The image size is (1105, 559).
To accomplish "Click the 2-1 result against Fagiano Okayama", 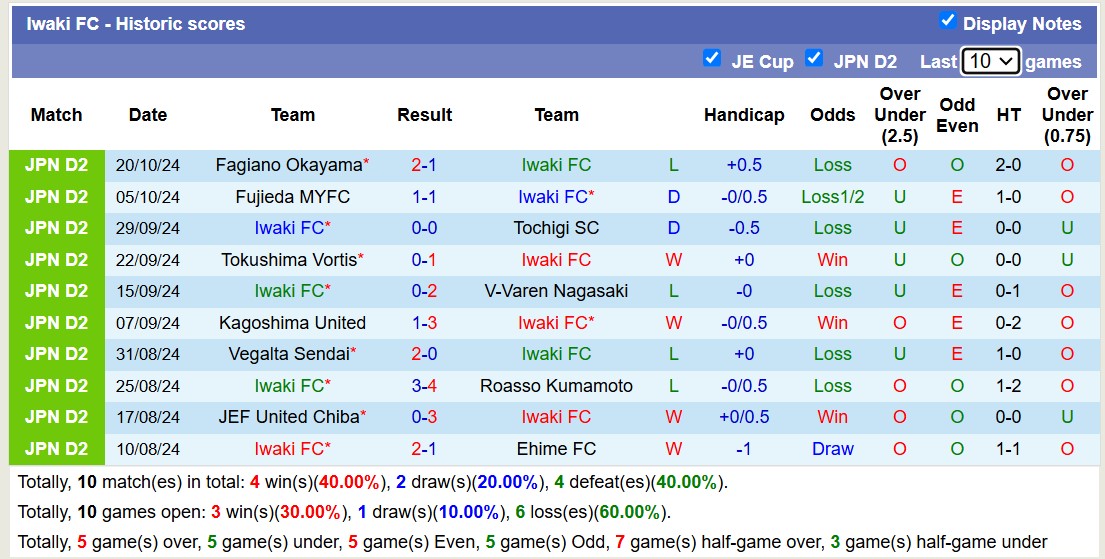I will point(424,165).
